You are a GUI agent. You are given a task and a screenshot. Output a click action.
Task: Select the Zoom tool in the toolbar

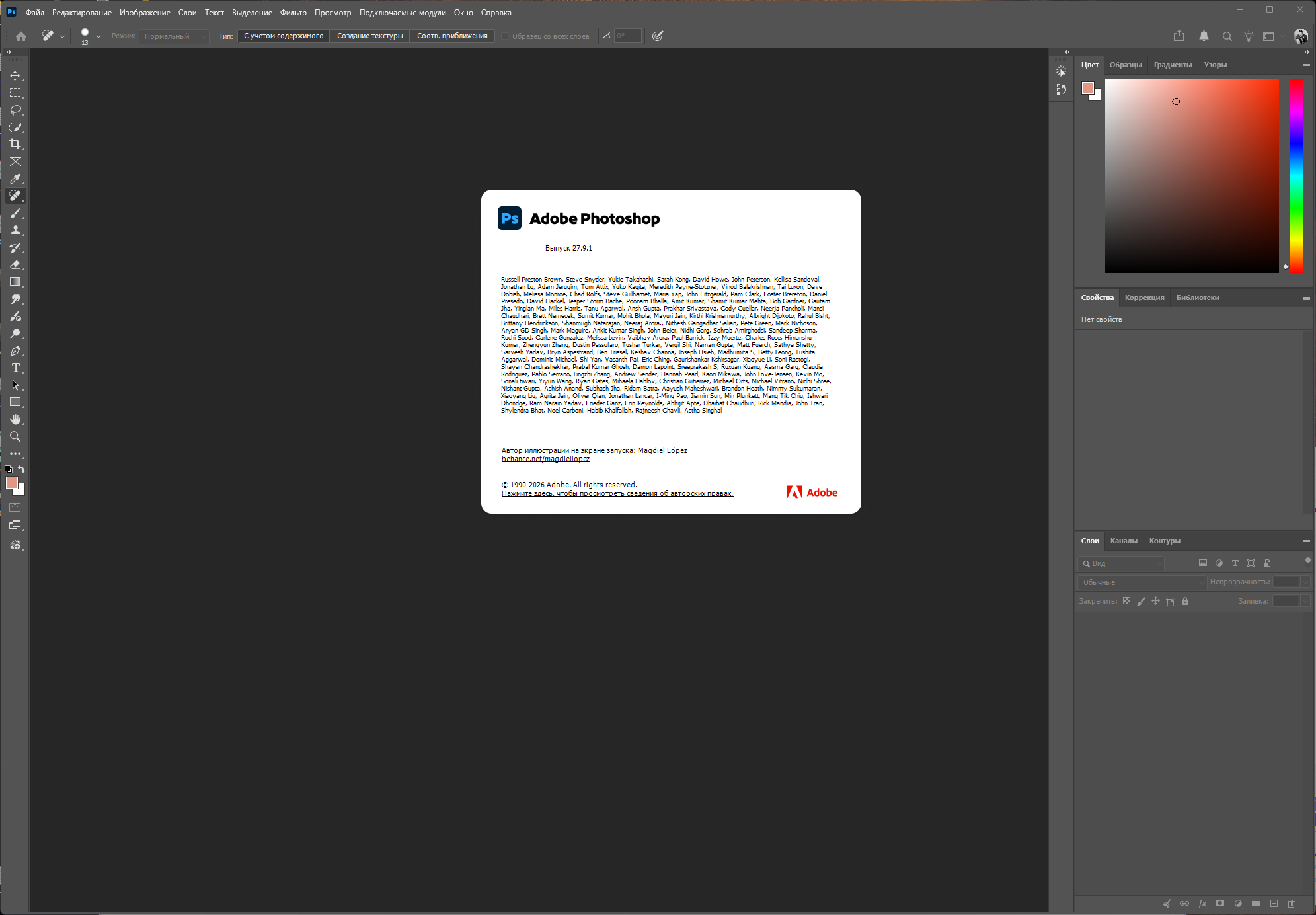(15, 436)
